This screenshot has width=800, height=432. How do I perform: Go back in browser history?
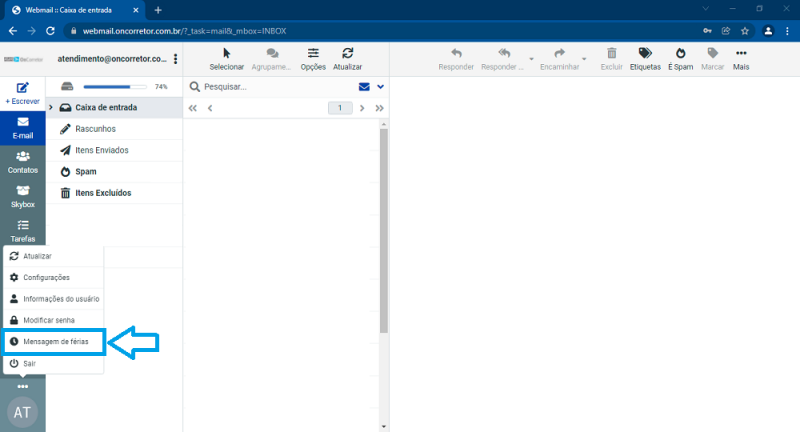tap(13, 31)
